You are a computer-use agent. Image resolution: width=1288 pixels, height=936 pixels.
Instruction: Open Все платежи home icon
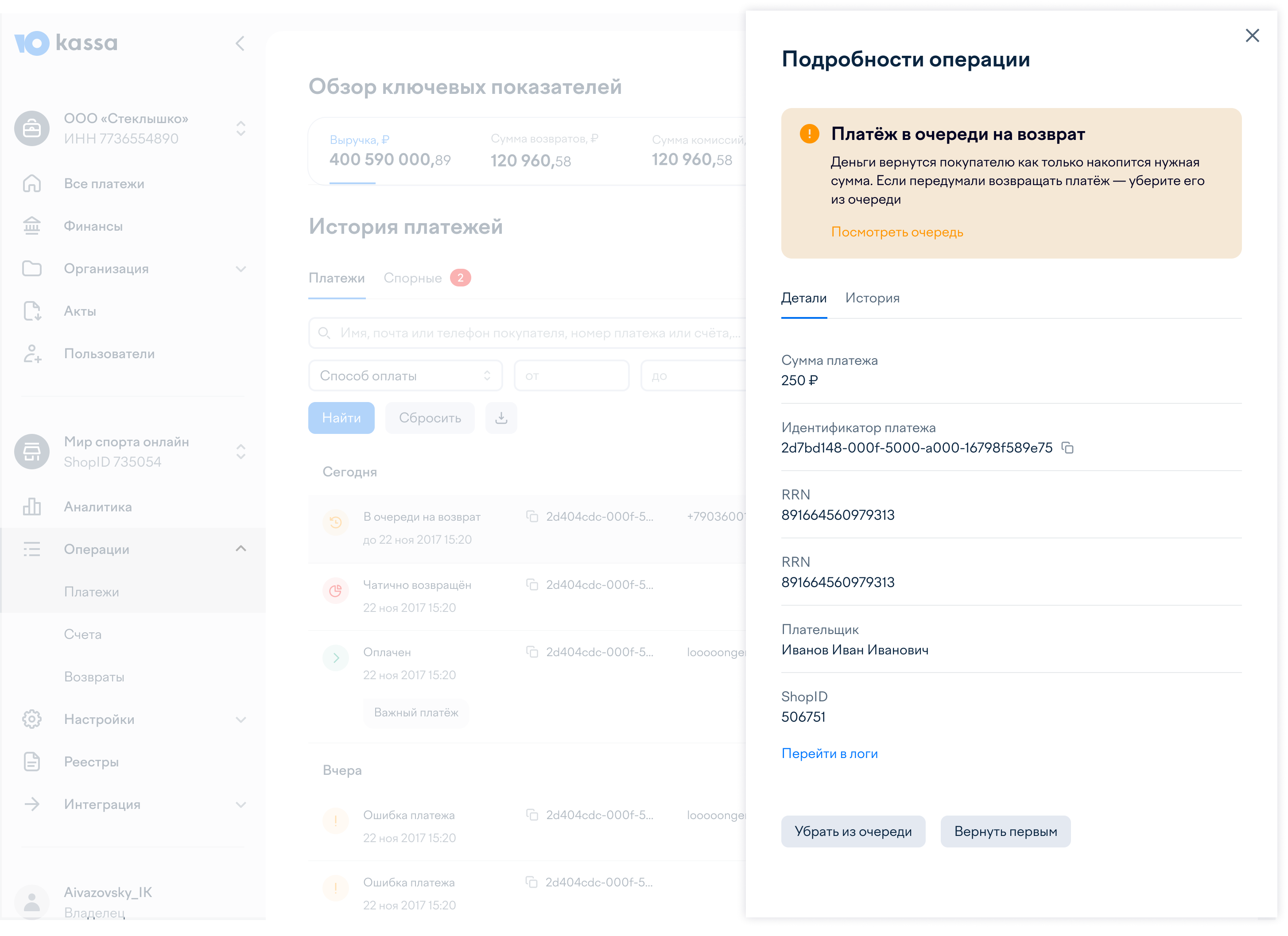point(32,184)
